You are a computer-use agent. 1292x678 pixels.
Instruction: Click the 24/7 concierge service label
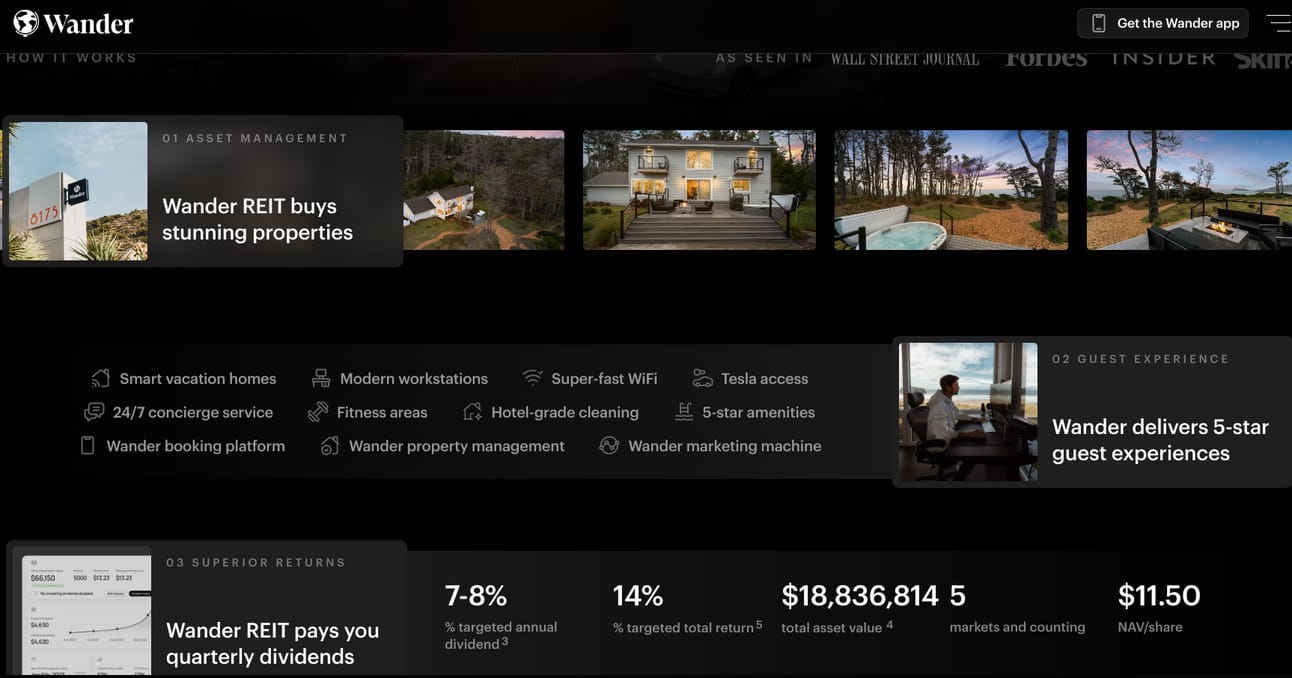click(x=193, y=412)
